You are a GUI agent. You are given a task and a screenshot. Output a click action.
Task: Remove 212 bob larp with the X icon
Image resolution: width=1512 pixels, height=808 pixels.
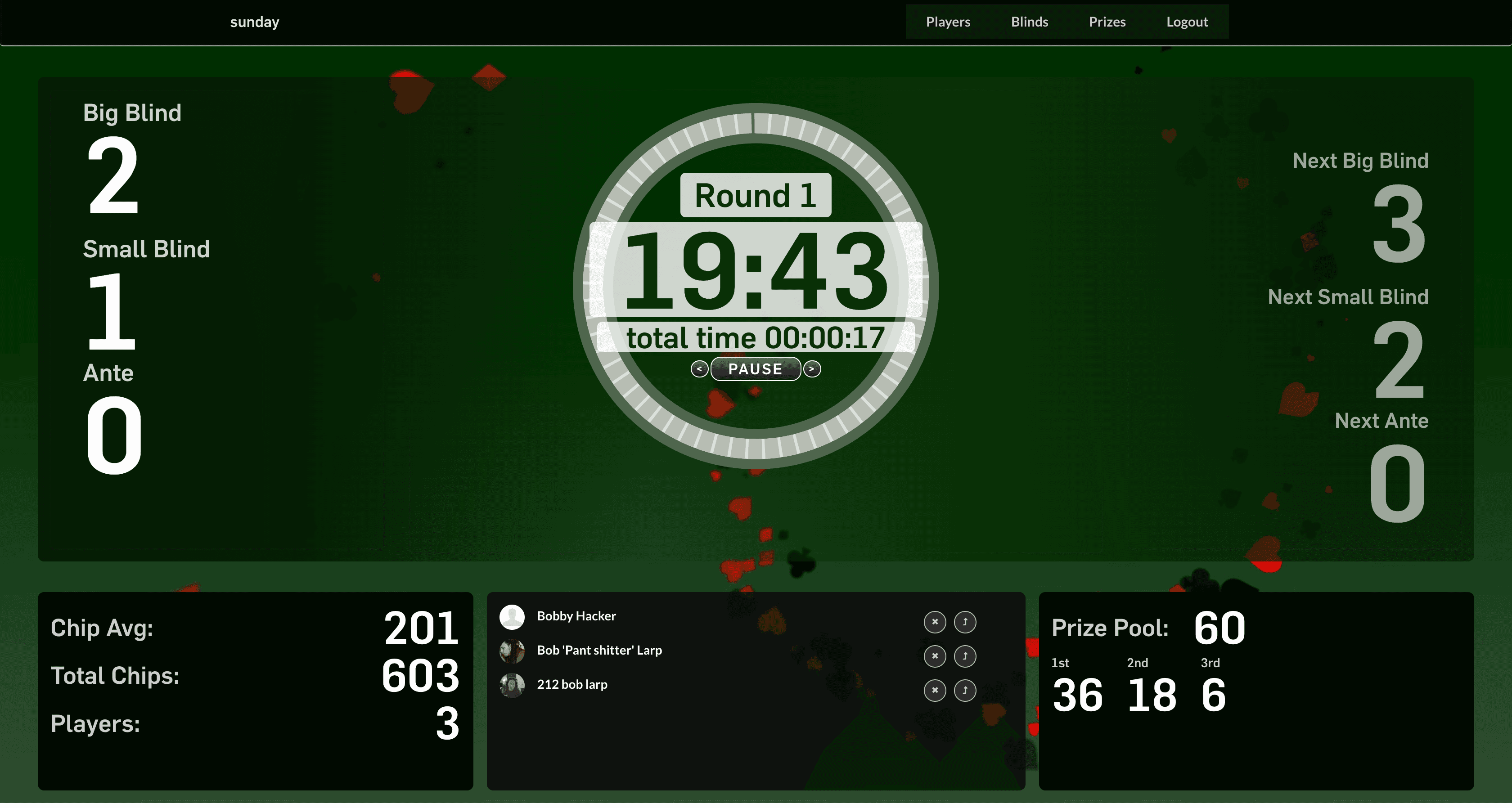click(935, 690)
